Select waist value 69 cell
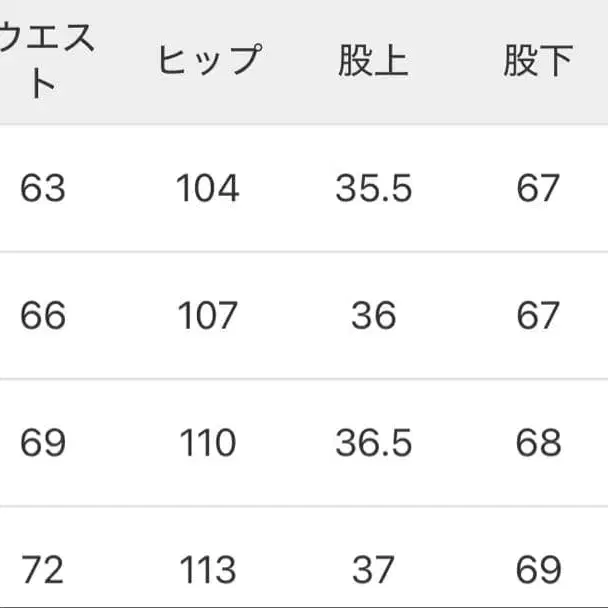The width and height of the screenshot is (608, 608). (x=43, y=443)
